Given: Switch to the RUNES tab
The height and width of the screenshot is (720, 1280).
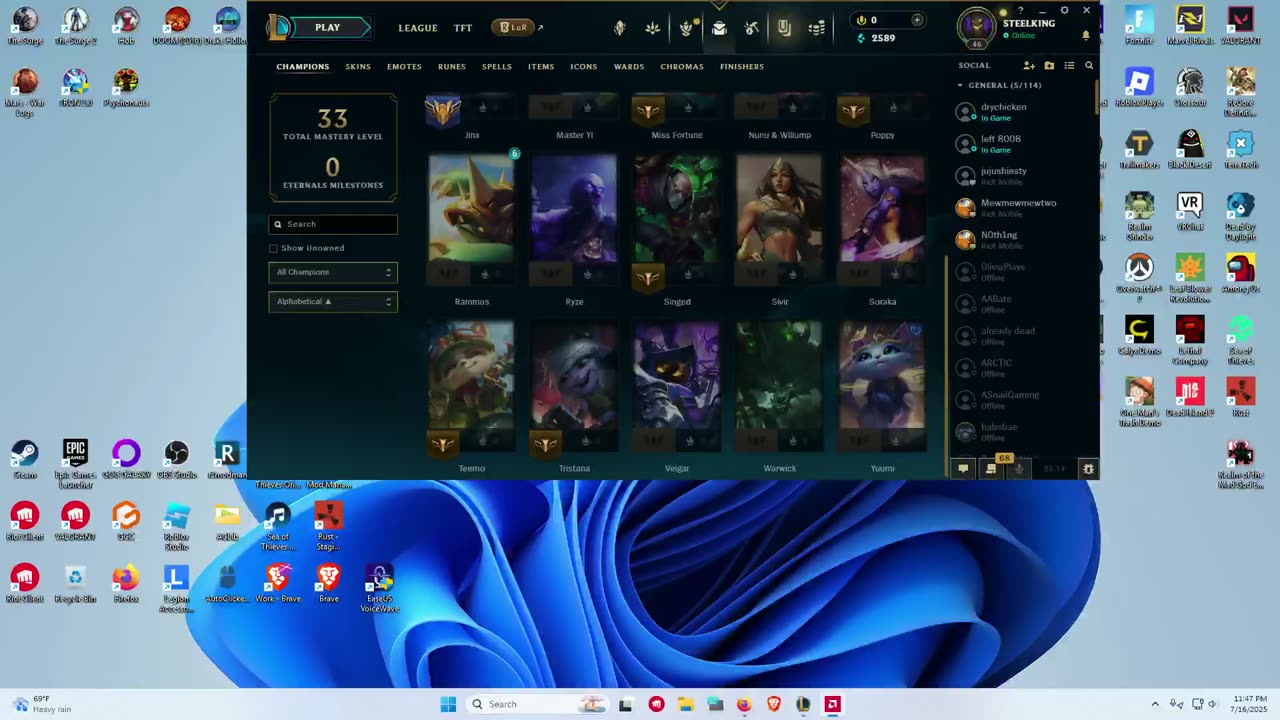Looking at the screenshot, I should pos(452,67).
